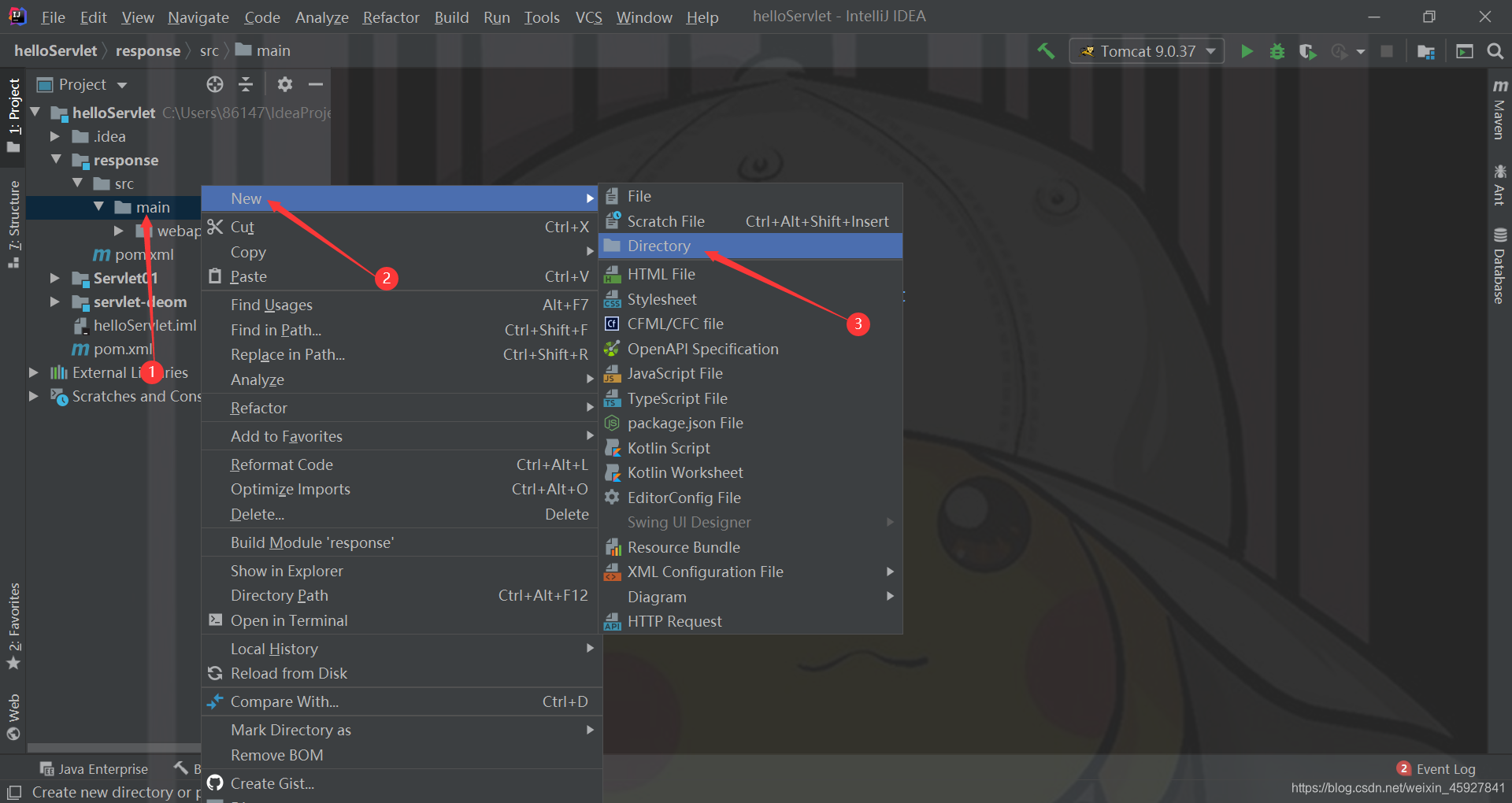Select Create Gist...

(x=400, y=783)
